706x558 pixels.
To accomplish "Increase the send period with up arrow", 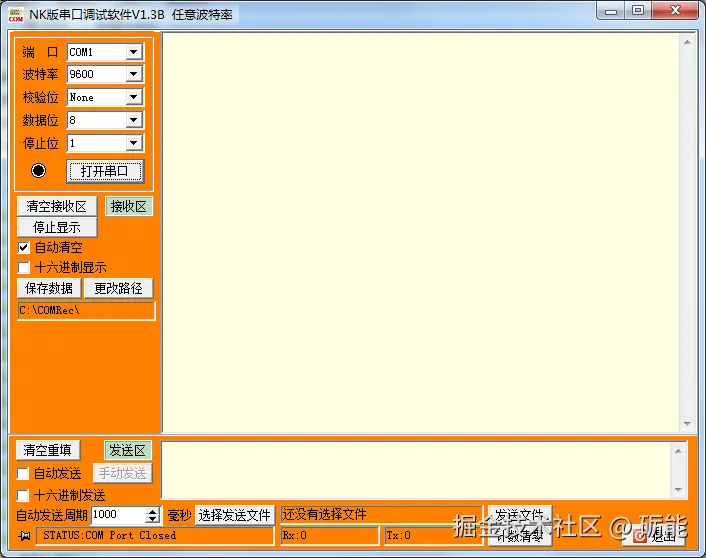I will tap(153, 511).
